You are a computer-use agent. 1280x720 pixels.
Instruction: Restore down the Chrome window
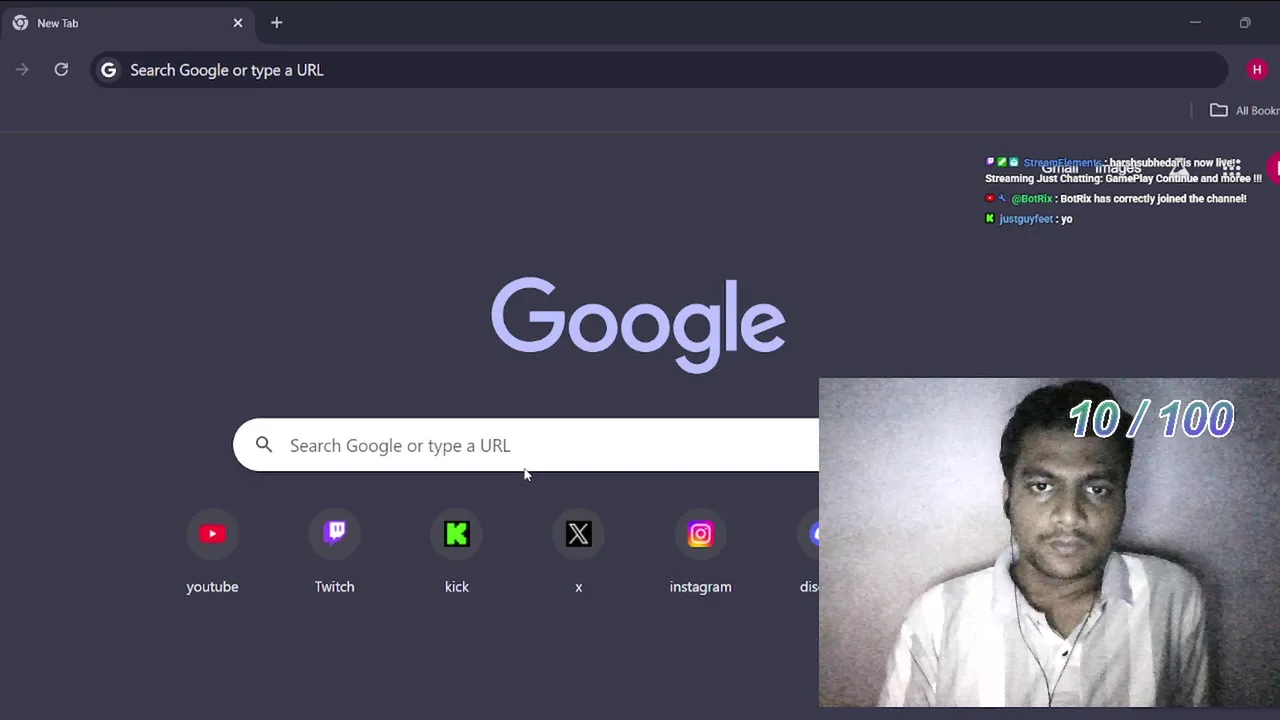pos(1245,22)
